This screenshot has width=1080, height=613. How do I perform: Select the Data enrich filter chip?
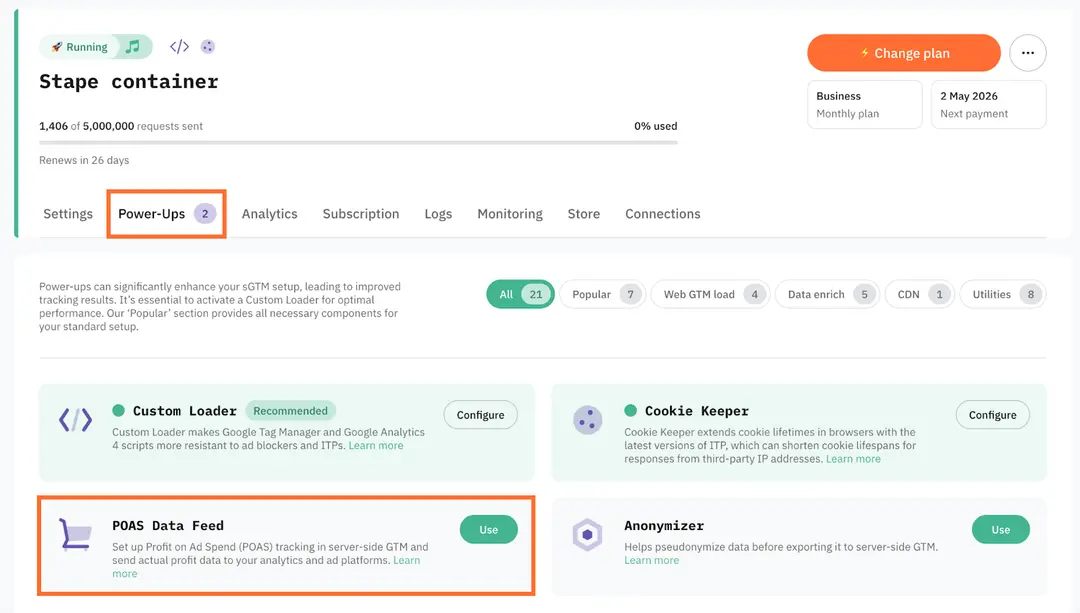click(827, 294)
